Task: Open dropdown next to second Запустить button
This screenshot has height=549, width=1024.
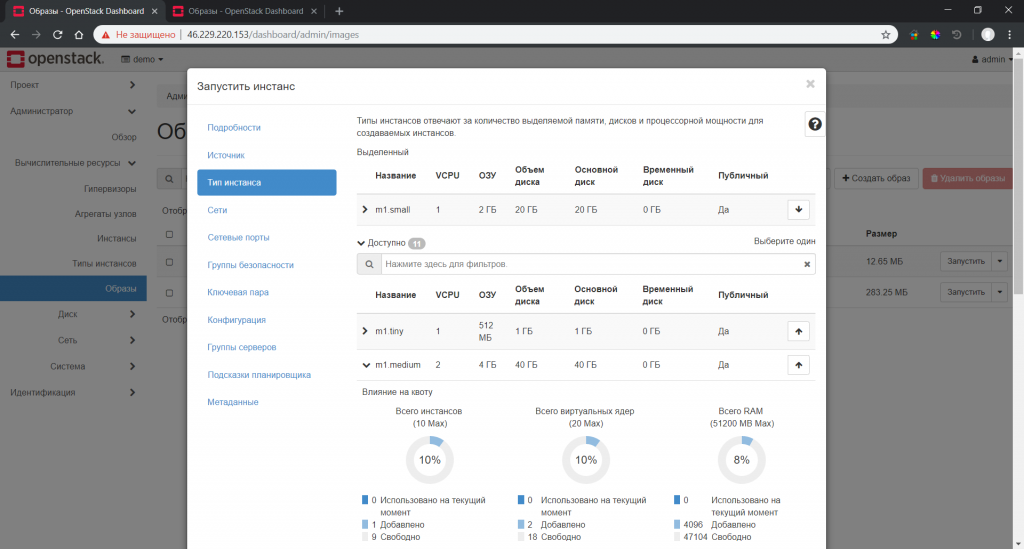Action: tap(999, 292)
